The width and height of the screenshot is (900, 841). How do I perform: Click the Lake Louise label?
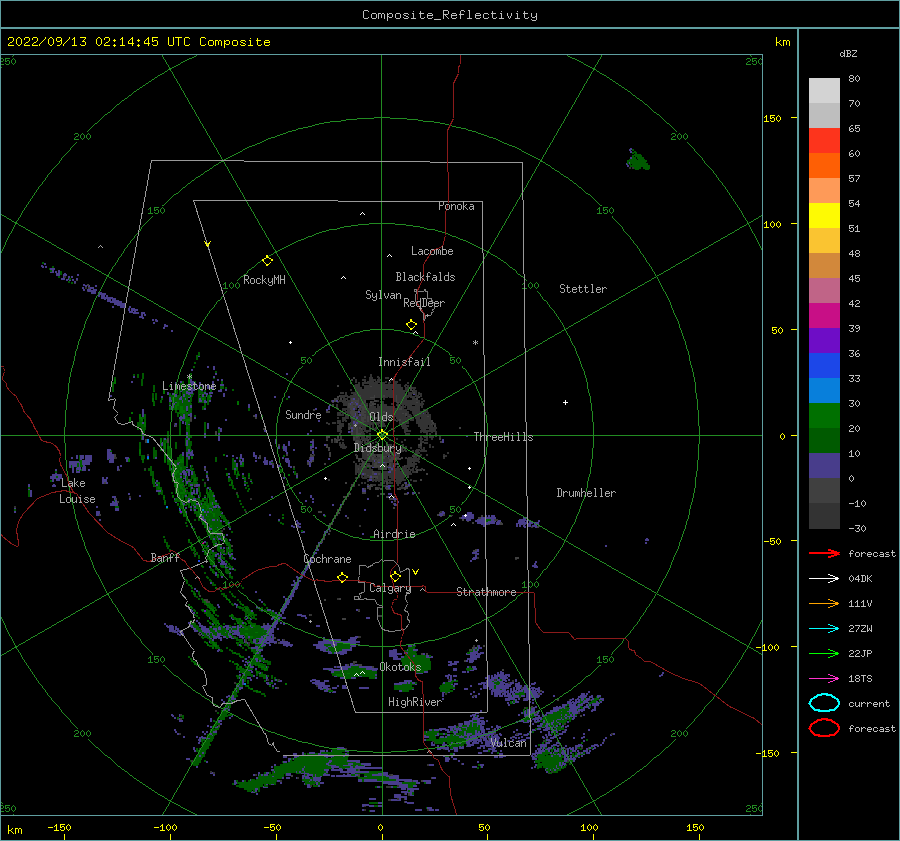click(76, 491)
